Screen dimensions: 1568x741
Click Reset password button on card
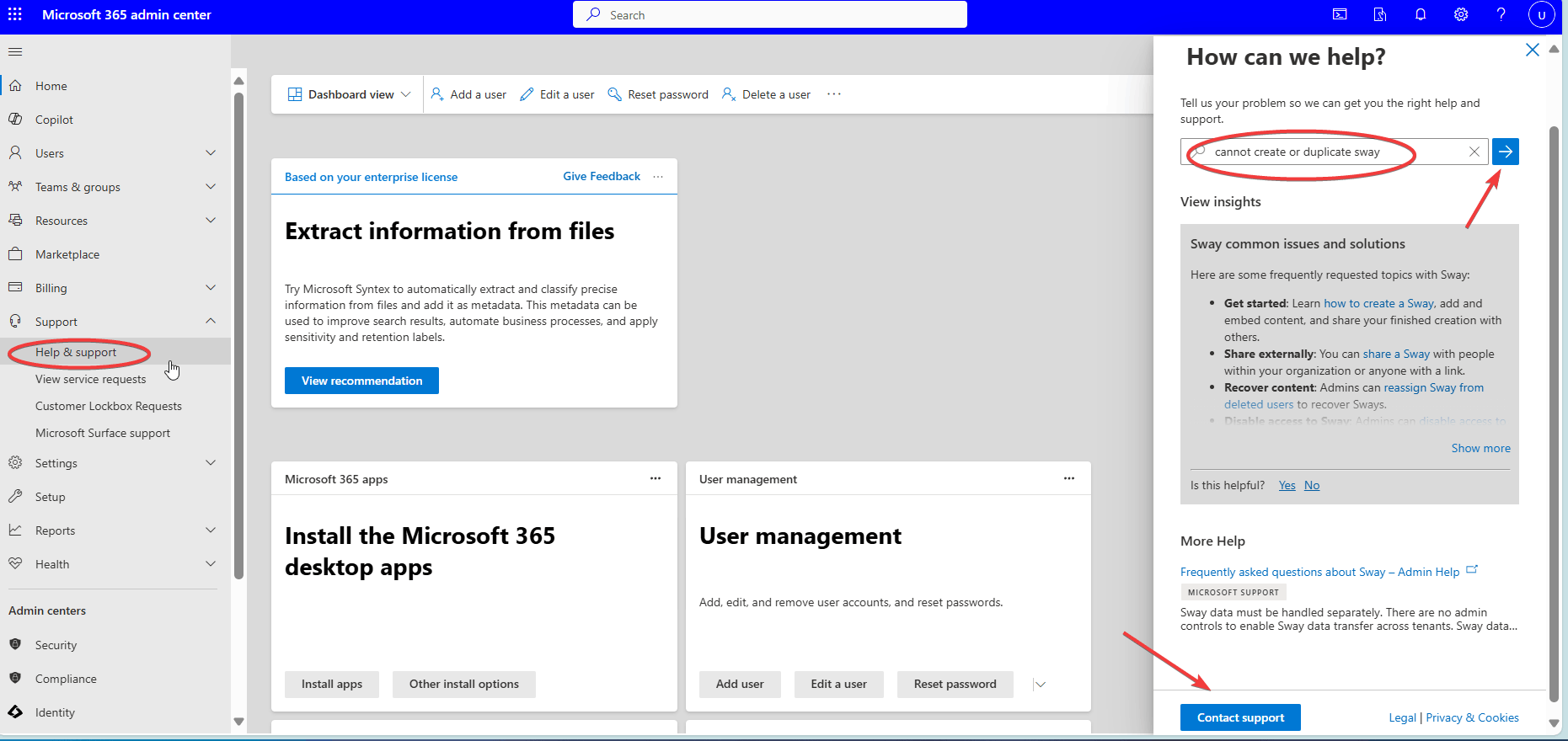[x=955, y=685]
